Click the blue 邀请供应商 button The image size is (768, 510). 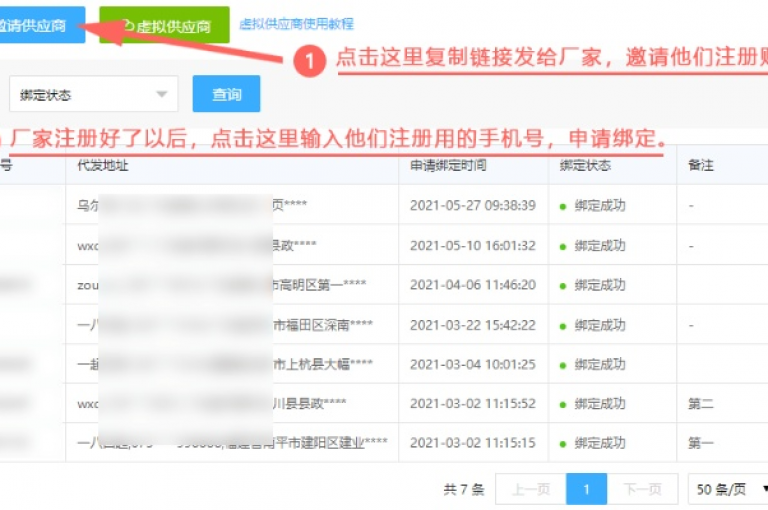[x=41, y=25]
